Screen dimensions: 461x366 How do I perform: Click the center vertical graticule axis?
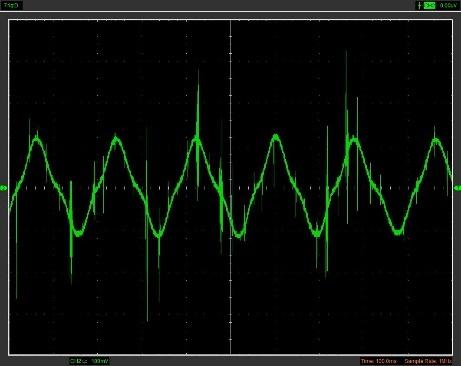(231, 187)
